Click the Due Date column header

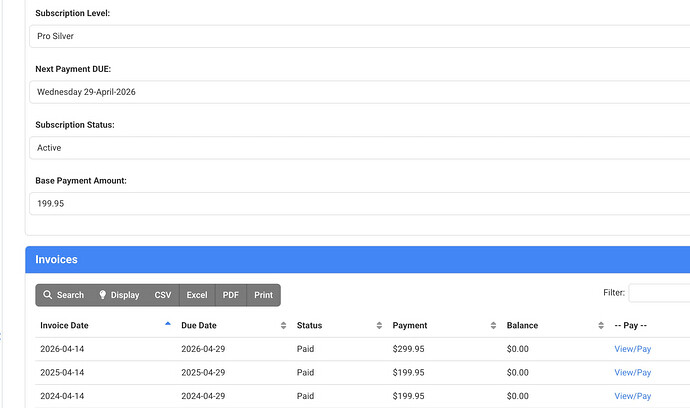click(199, 325)
